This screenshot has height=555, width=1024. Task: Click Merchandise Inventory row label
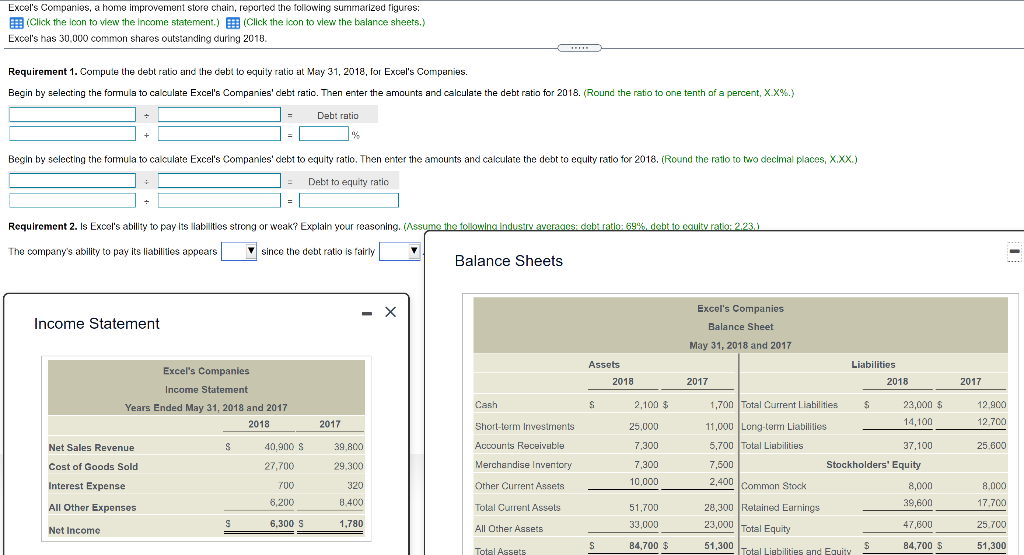pos(523,465)
